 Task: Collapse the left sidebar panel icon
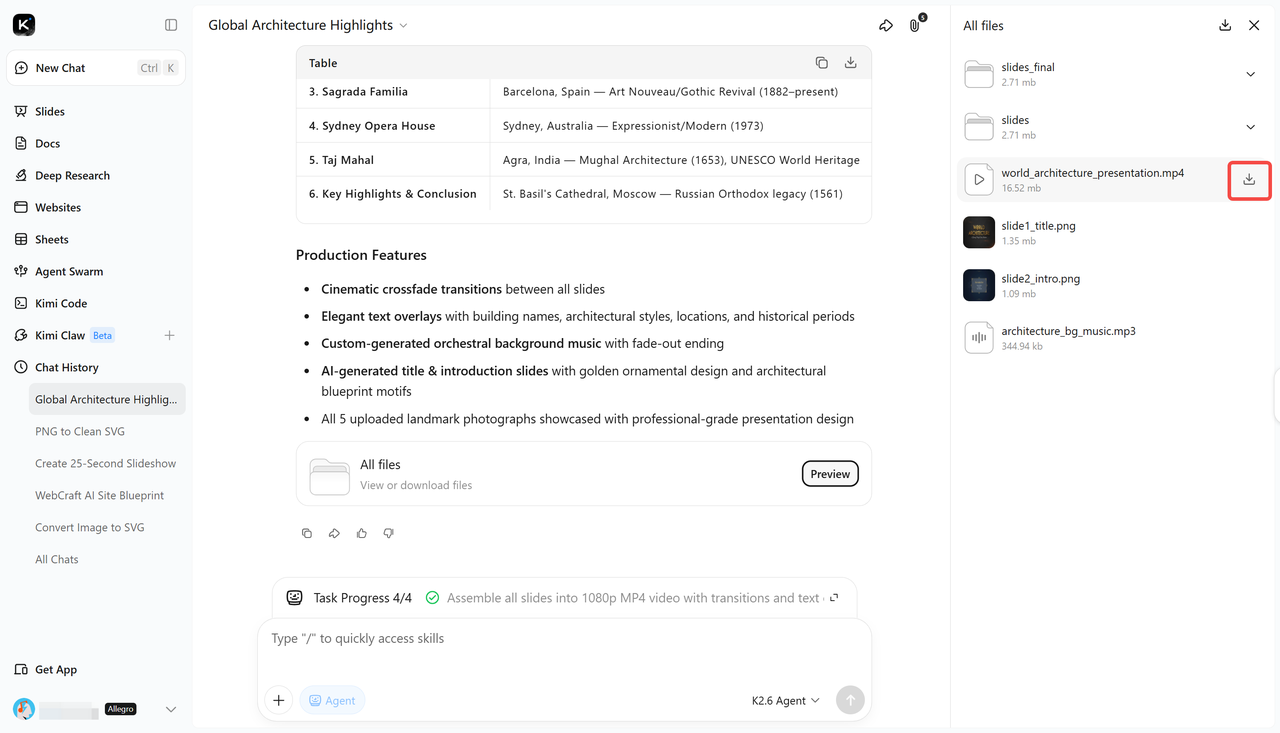click(x=171, y=25)
